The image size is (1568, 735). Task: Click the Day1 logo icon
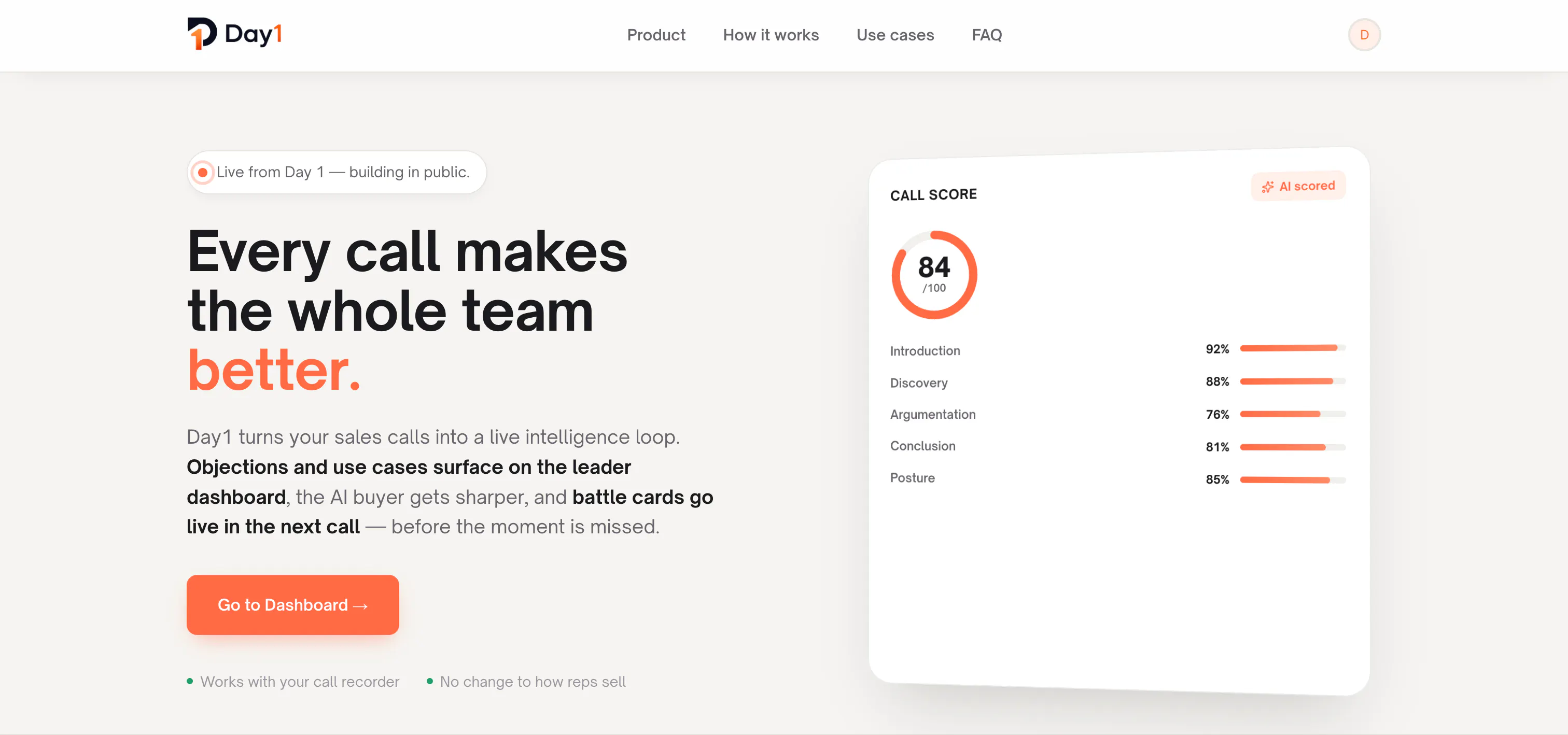[x=202, y=34]
